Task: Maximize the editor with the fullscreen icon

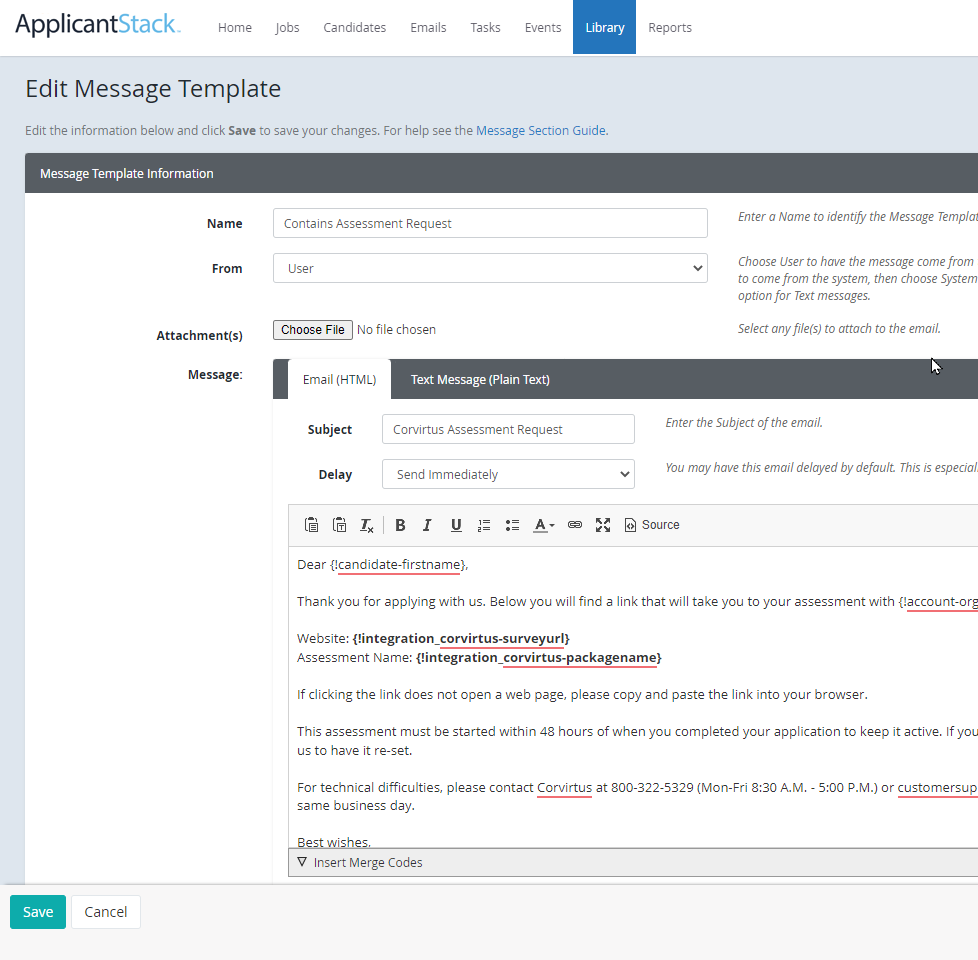Action: pyautogui.click(x=602, y=524)
